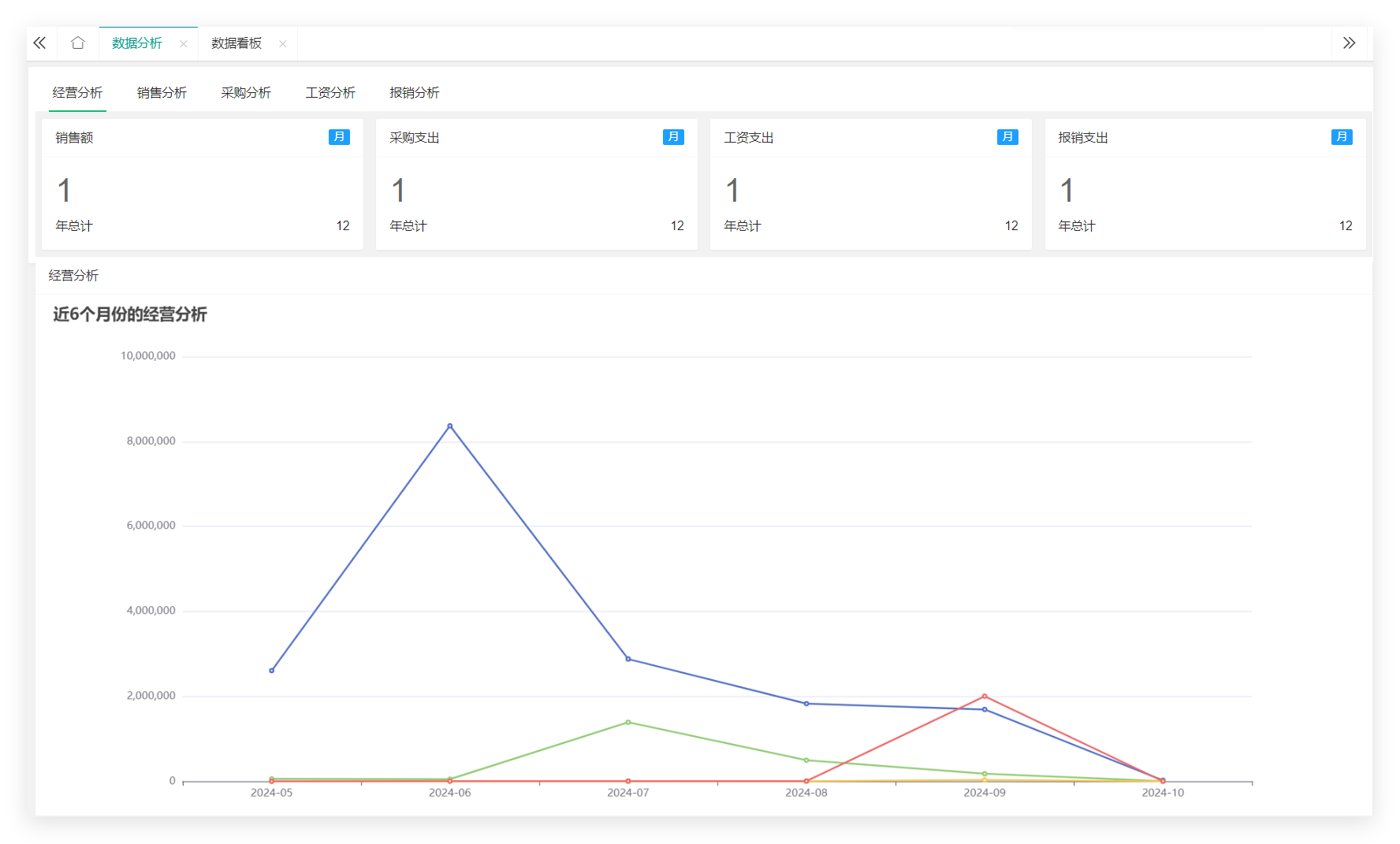Viewport: 1400px width, 844px height.
Task: Switch to the 数据看板 page tab
Action: point(236,43)
